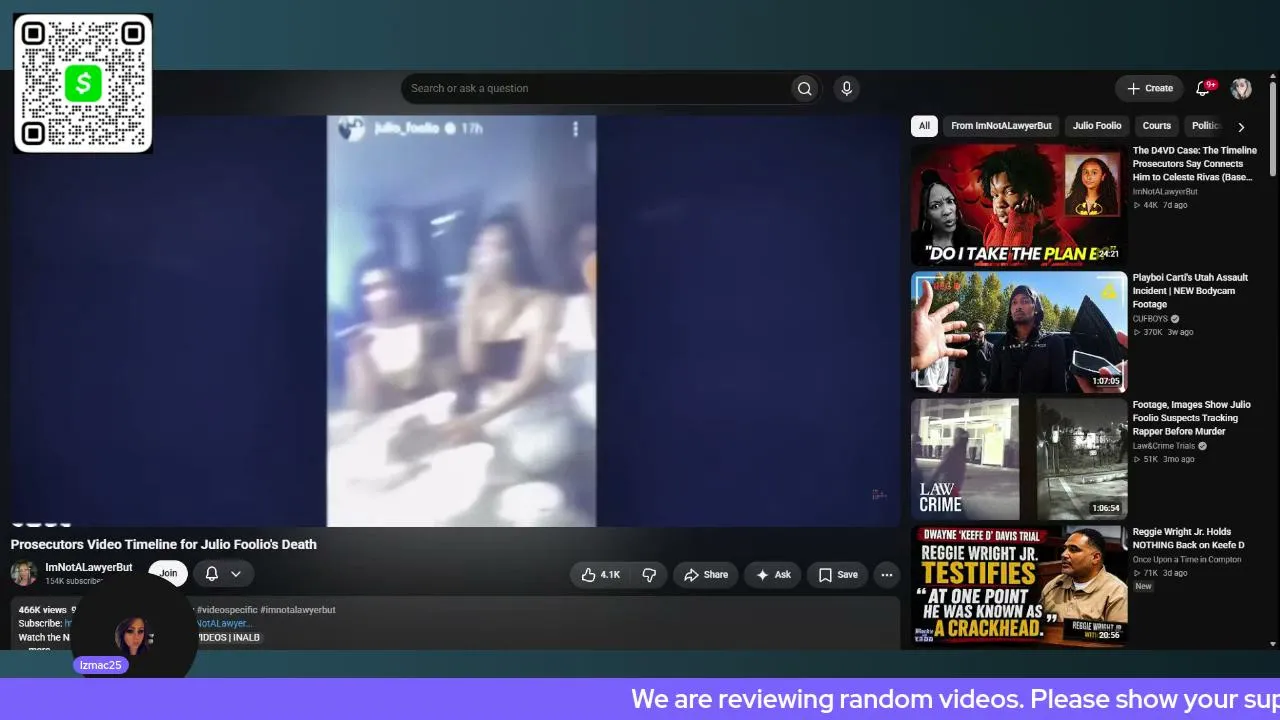The height and width of the screenshot is (720, 1280).
Task: Share the video
Action: click(706, 575)
